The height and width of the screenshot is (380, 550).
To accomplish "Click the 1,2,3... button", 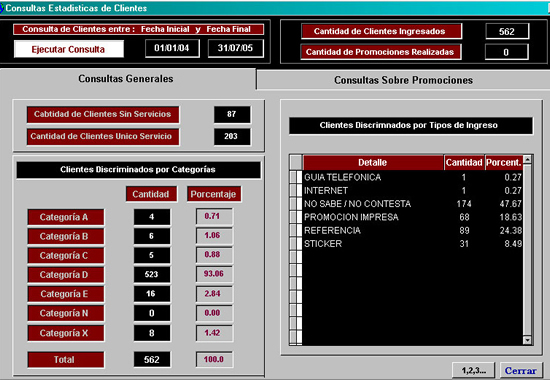I will click(x=474, y=371).
